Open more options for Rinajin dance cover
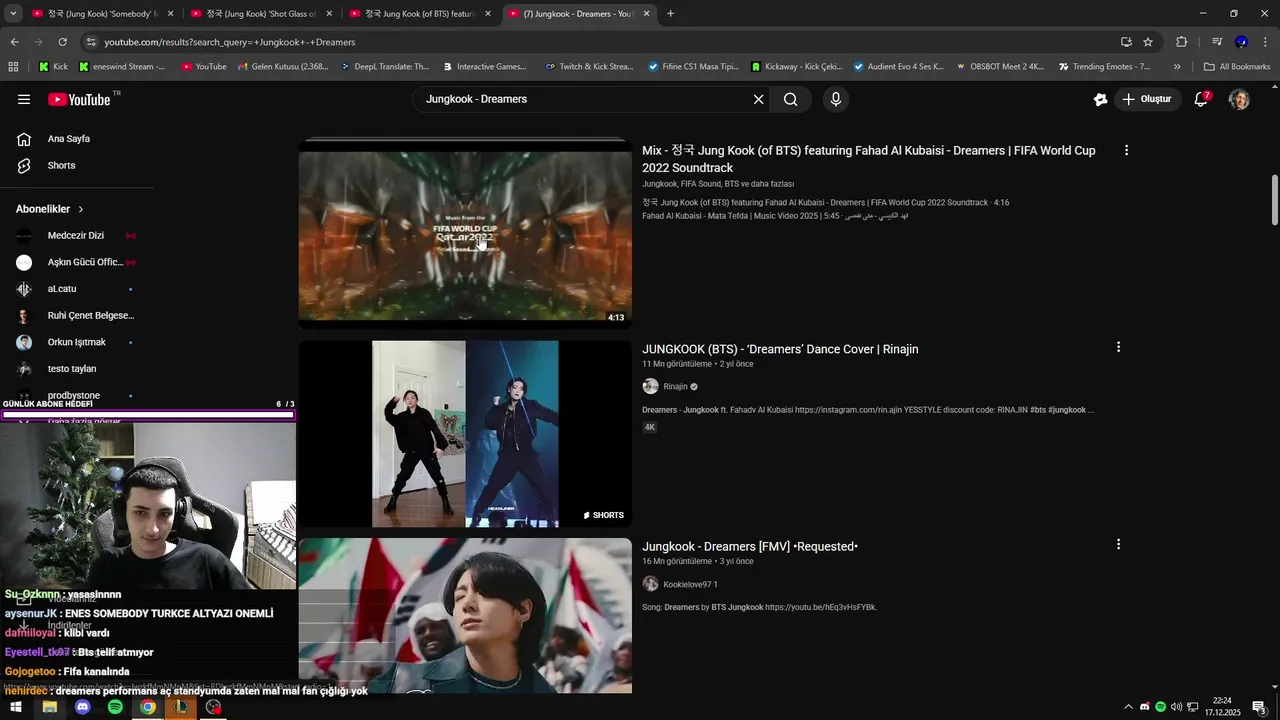 [1118, 347]
